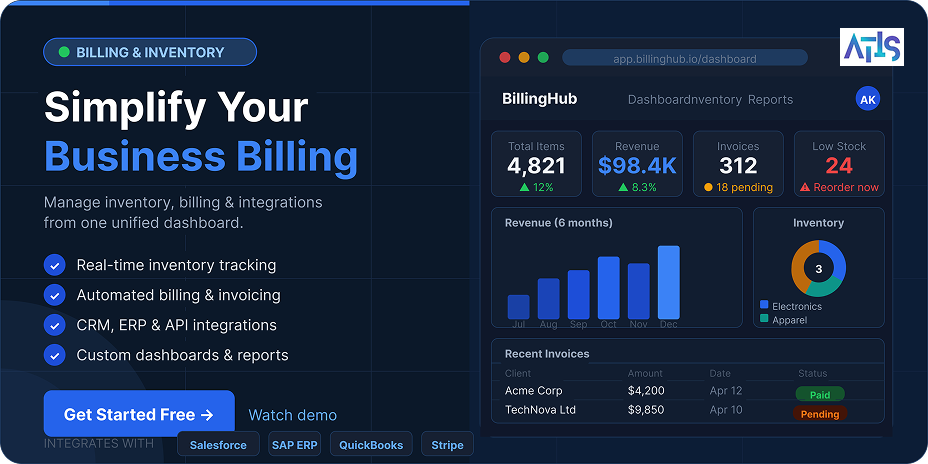Select the Salesforce integration chip

(218, 444)
